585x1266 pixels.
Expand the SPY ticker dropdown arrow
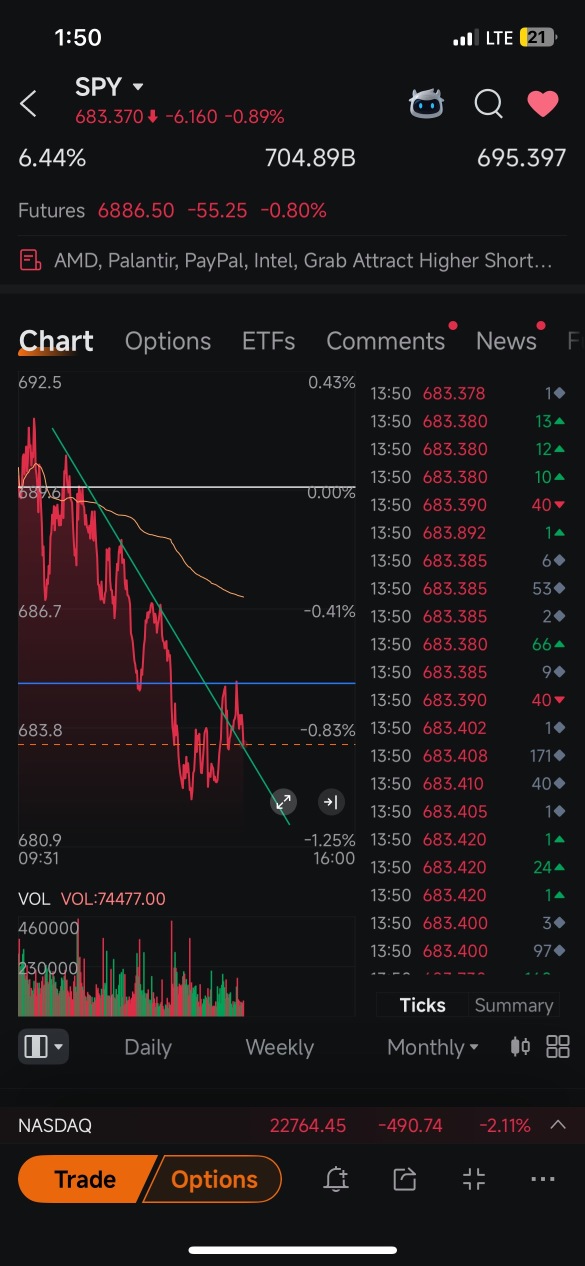tap(138, 87)
